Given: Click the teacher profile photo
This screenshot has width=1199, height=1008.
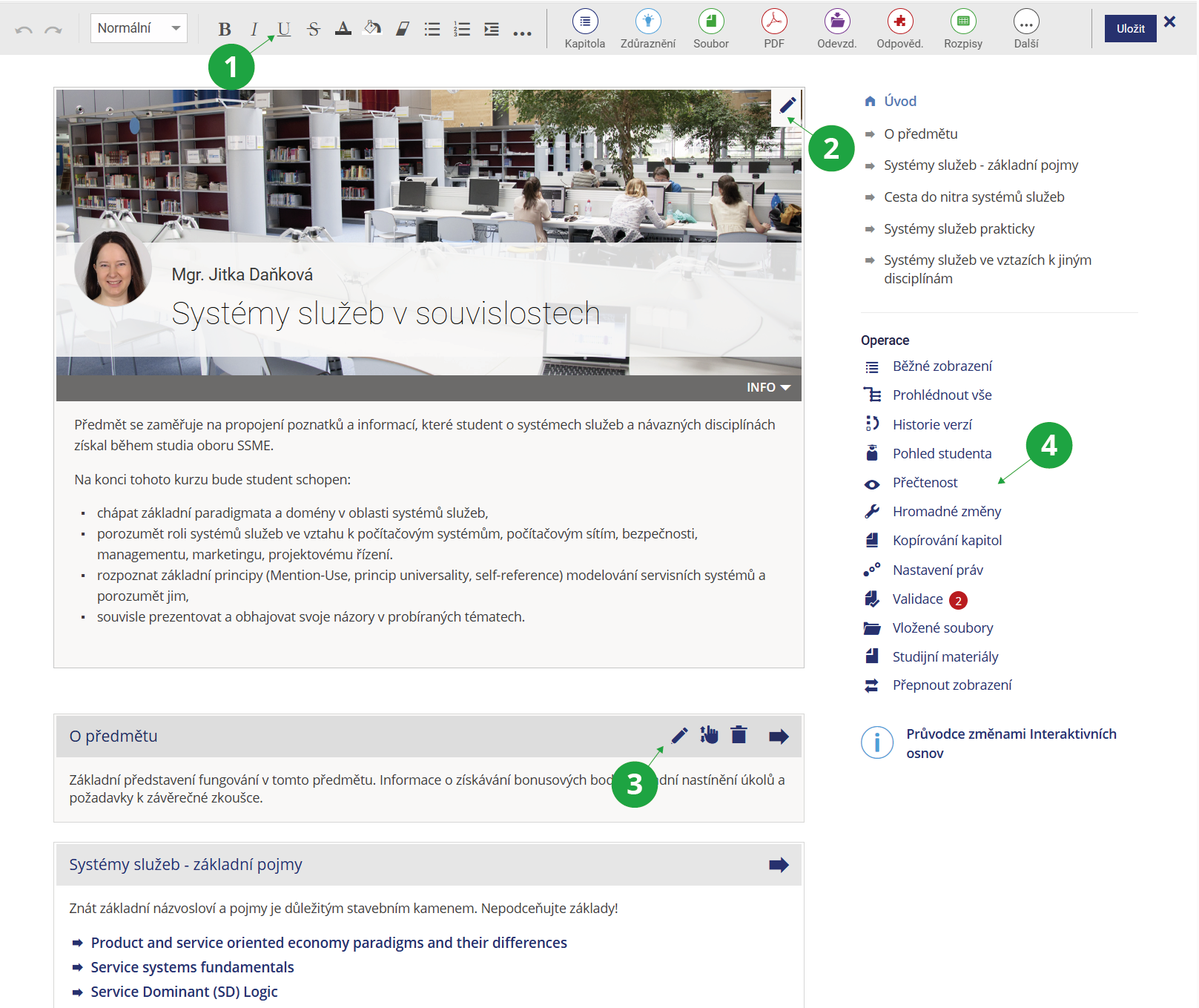Looking at the screenshot, I should [x=113, y=269].
